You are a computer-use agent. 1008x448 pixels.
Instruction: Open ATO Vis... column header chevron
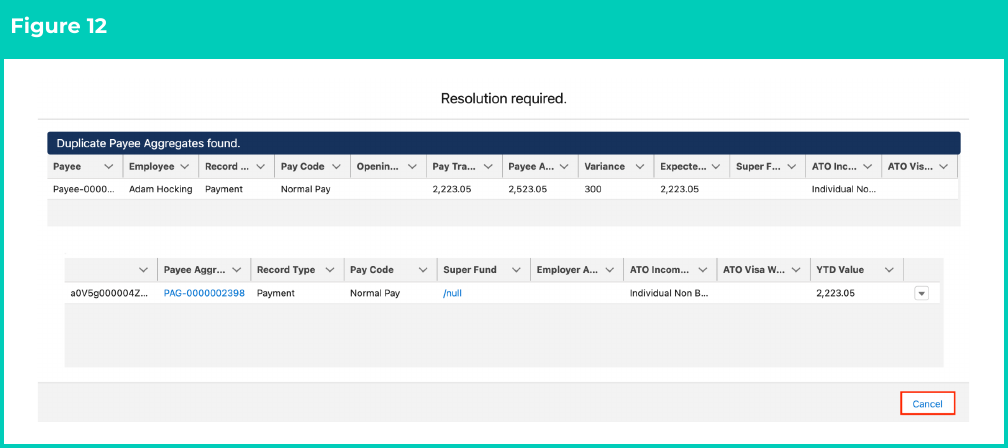point(943,166)
